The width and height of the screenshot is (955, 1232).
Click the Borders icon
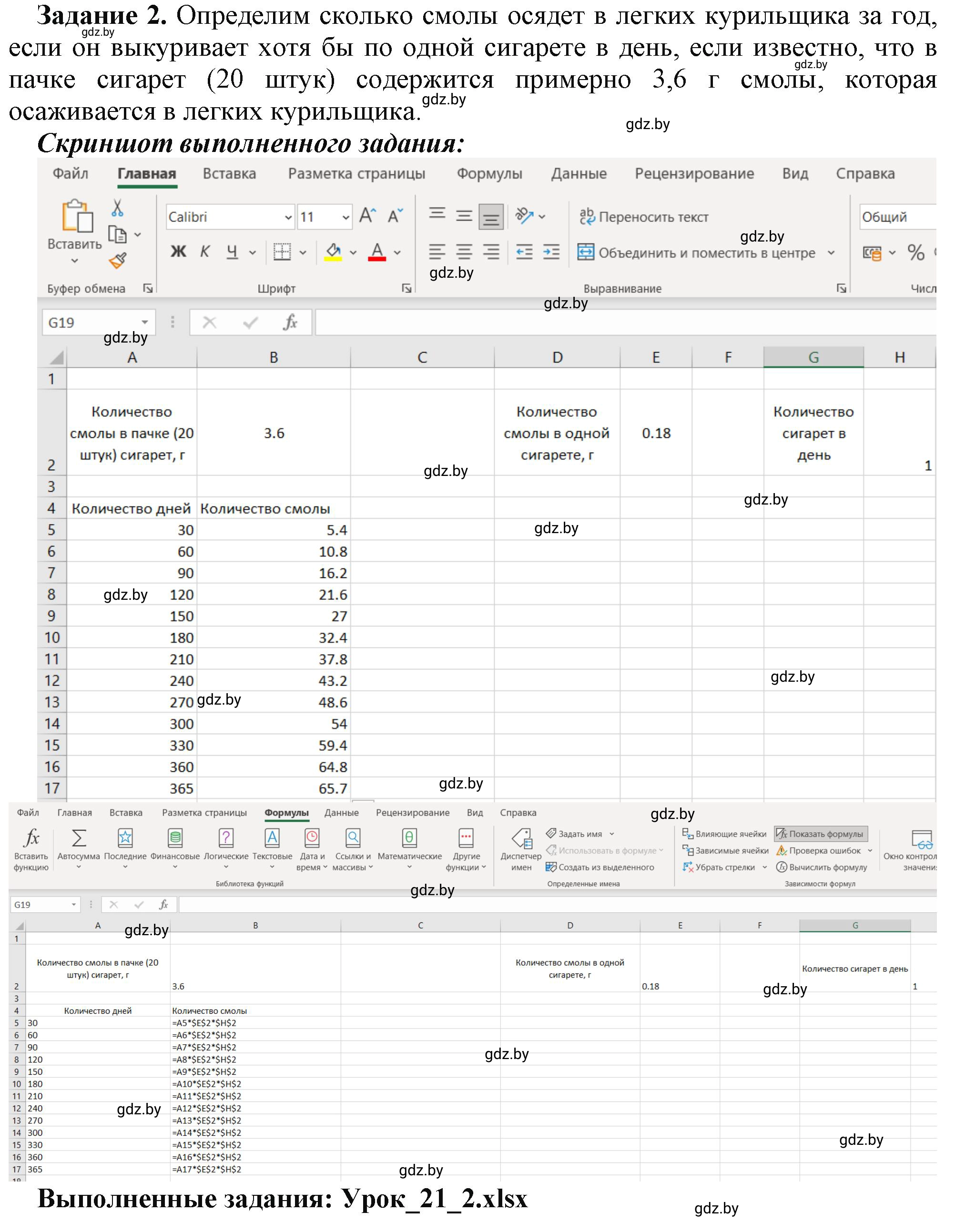(282, 252)
